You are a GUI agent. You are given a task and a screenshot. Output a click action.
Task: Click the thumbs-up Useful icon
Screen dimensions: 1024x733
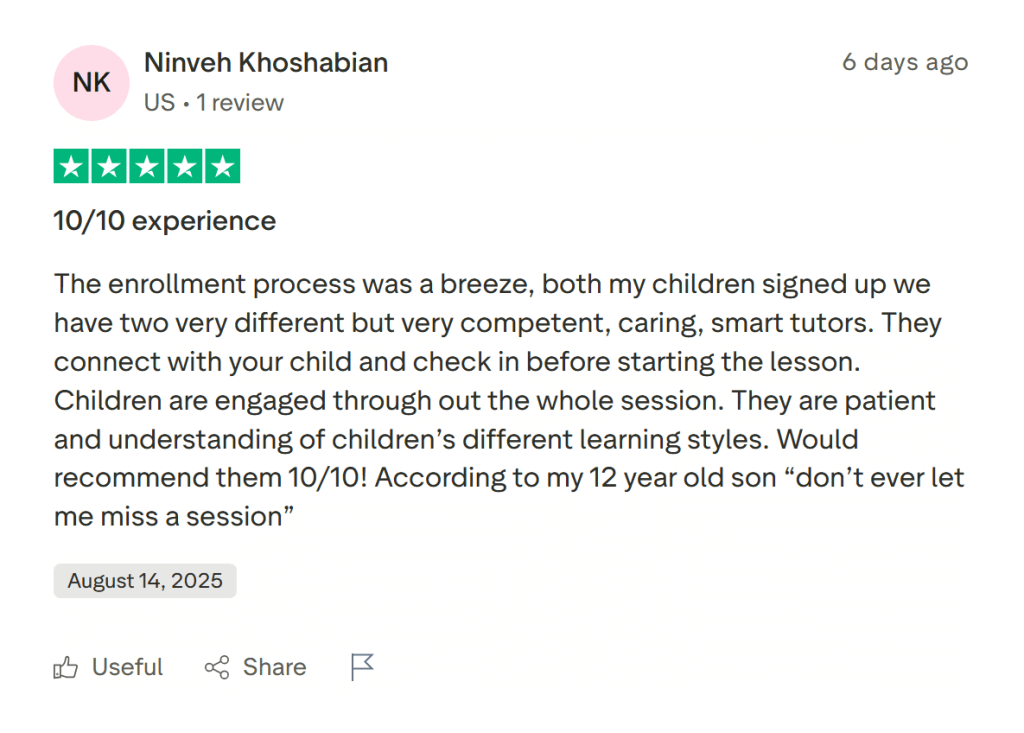(66, 668)
